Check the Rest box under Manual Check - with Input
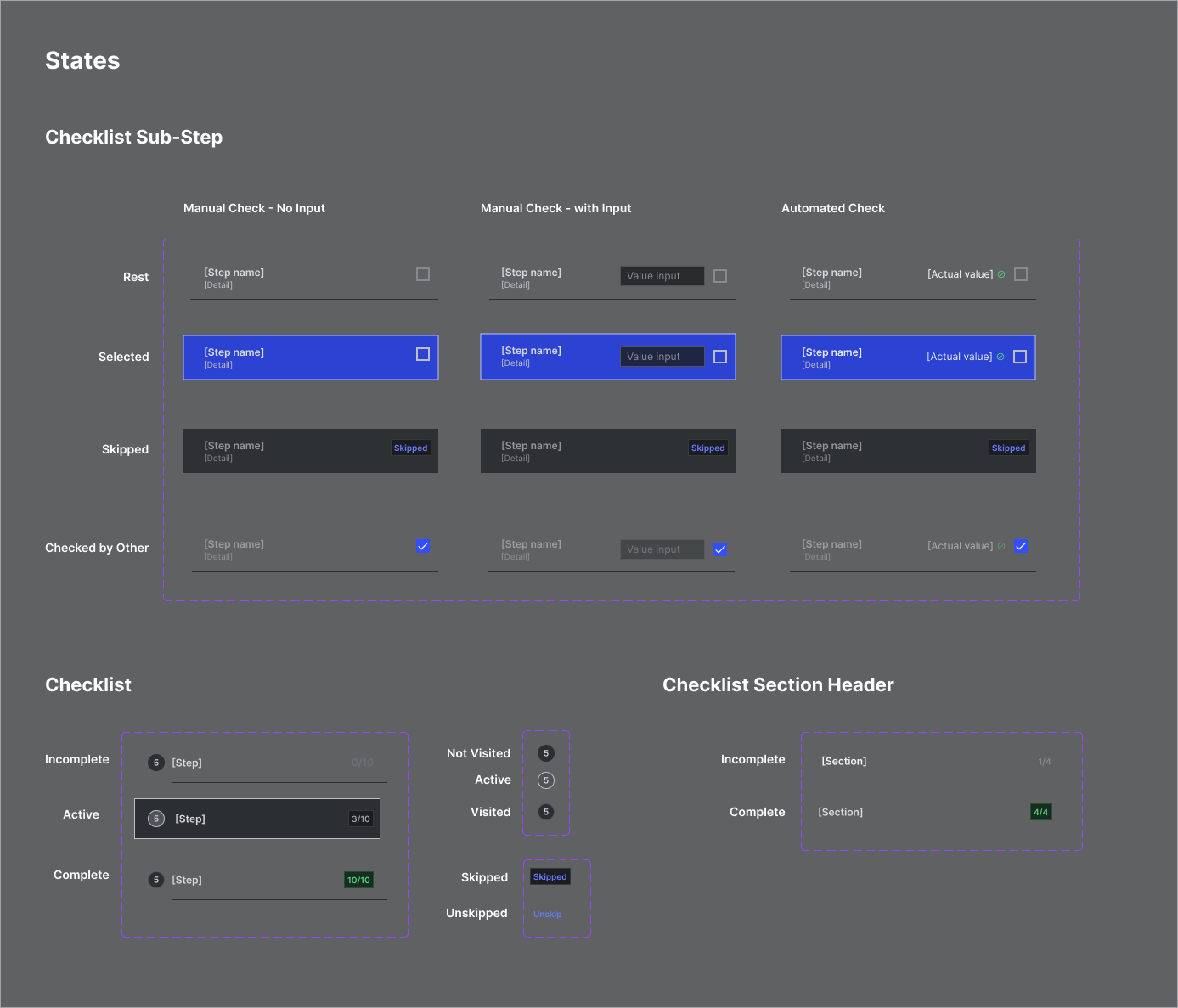The image size is (1178, 1008). [x=720, y=276]
